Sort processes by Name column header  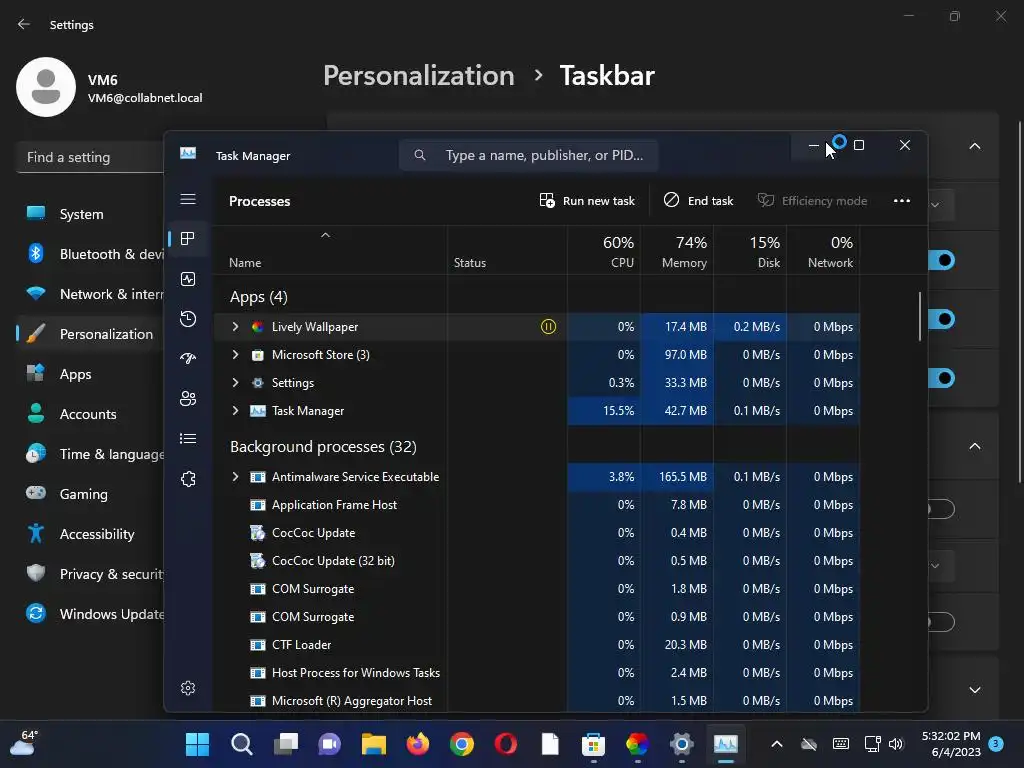click(330, 251)
